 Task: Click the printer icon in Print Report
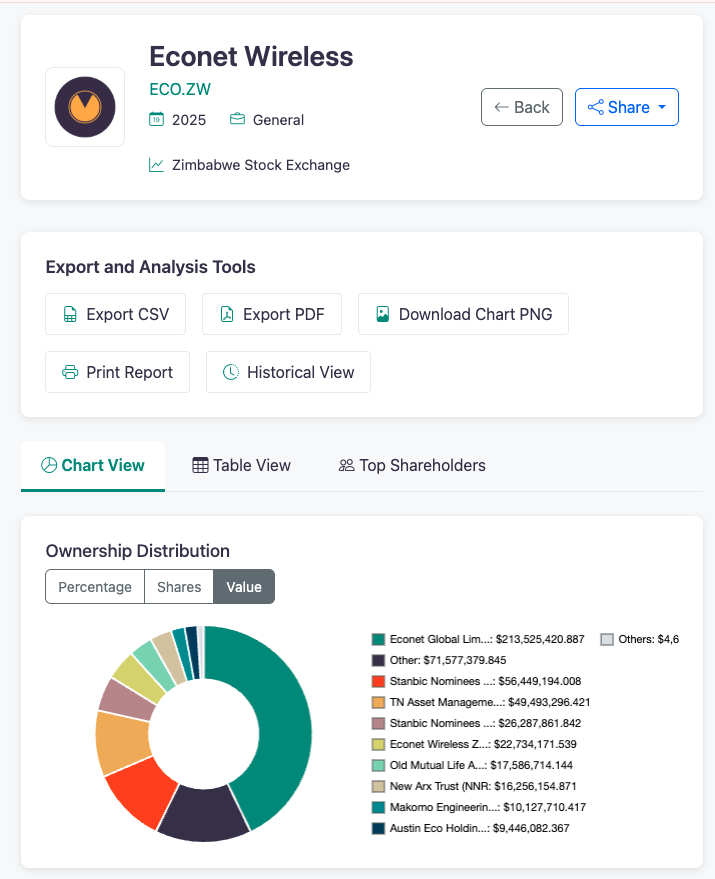point(70,372)
